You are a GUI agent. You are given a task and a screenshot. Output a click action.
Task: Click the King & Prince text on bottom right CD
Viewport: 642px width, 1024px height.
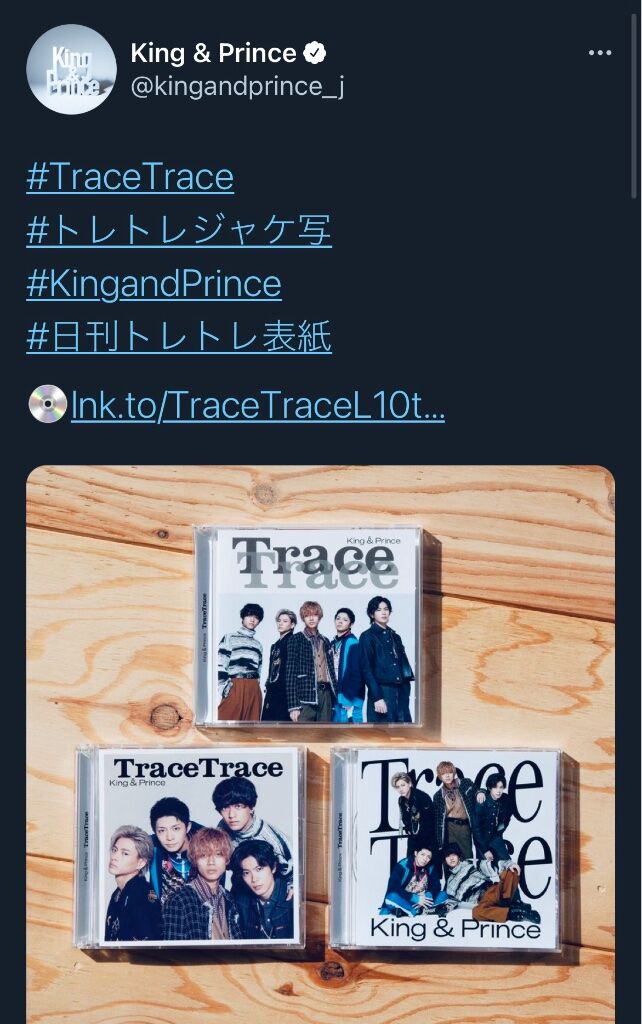tap(455, 928)
